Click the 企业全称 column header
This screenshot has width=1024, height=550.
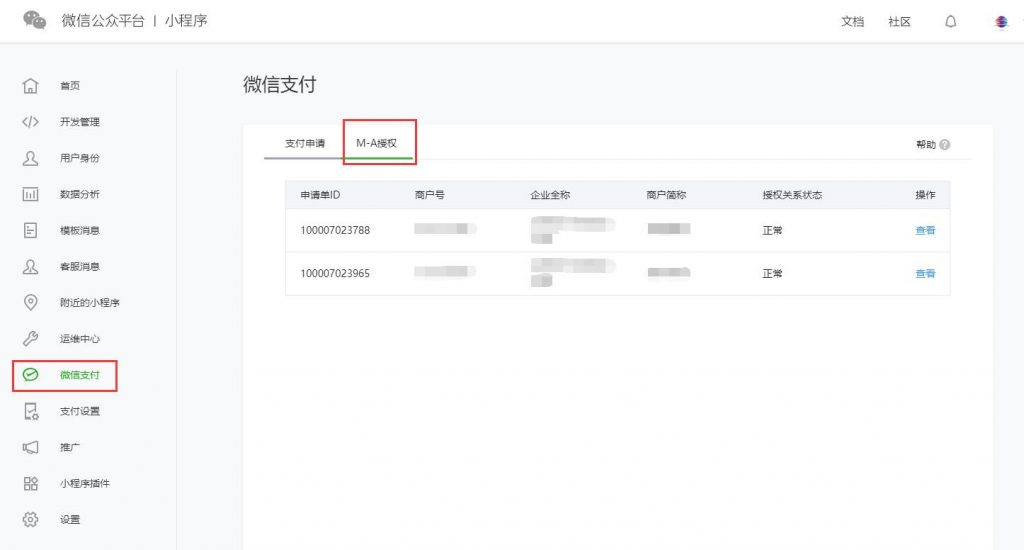(551, 195)
